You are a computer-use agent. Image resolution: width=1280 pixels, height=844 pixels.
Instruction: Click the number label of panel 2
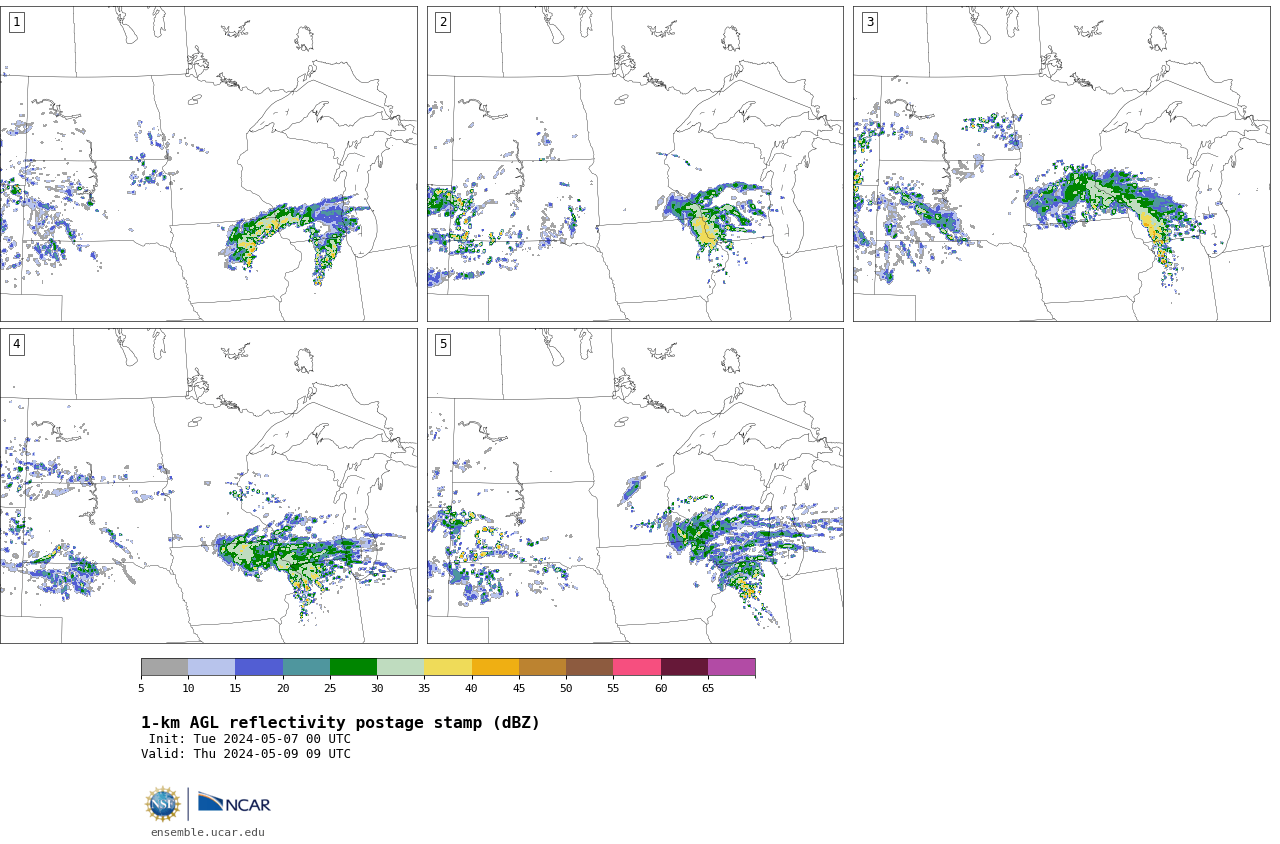(443, 22)
